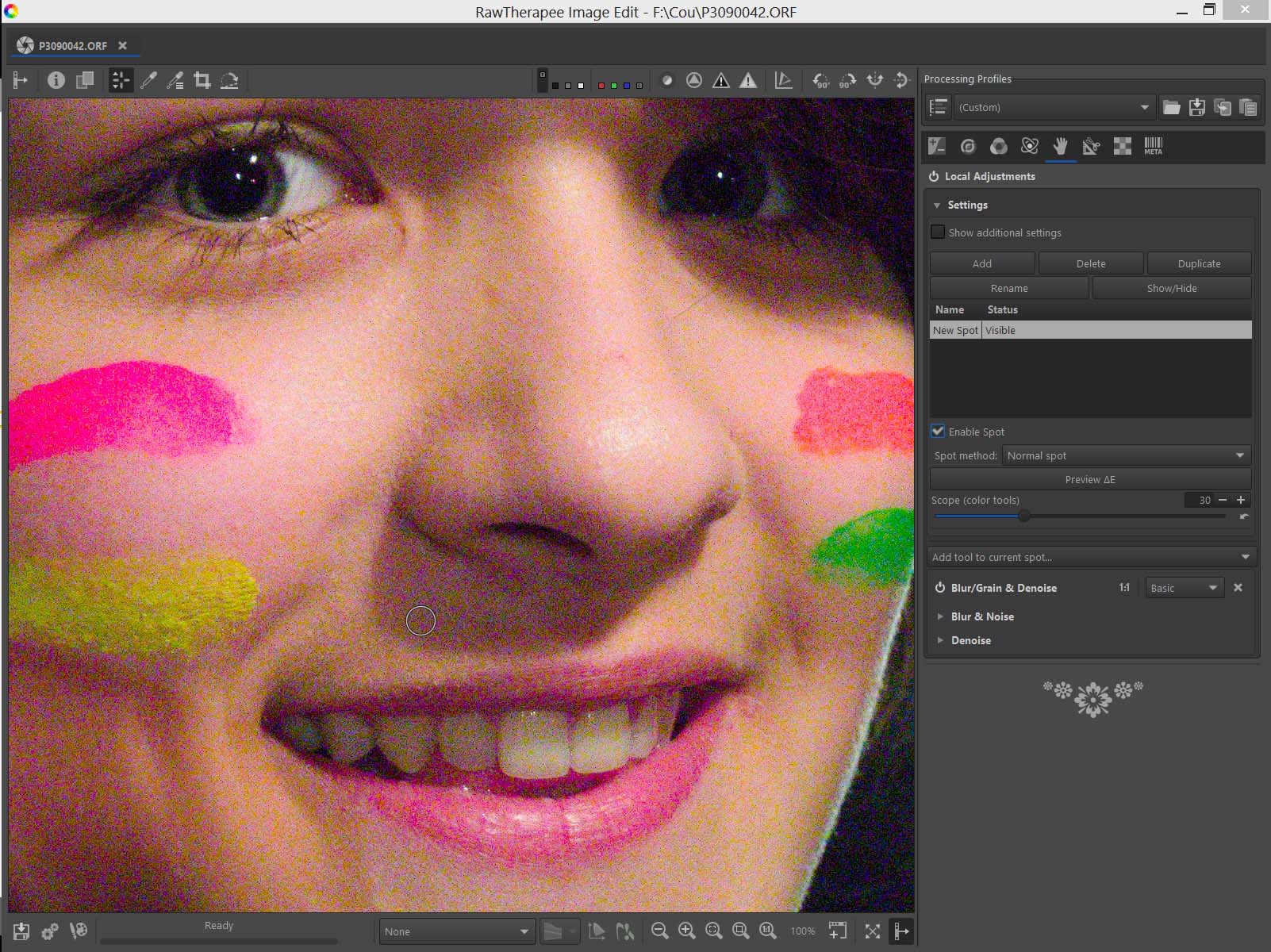Viewport: 1271px width, 952px height.
Task: Toggle Blur/Grain & Denoise power button
Action: point(939,588)
